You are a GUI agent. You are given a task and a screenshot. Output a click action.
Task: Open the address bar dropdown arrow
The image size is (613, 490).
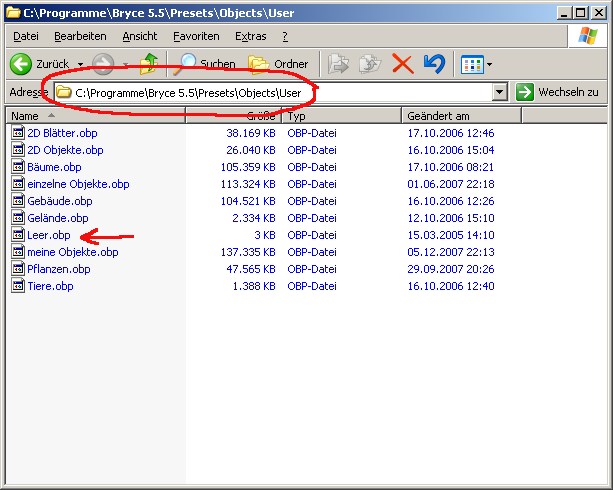(499, 92)
